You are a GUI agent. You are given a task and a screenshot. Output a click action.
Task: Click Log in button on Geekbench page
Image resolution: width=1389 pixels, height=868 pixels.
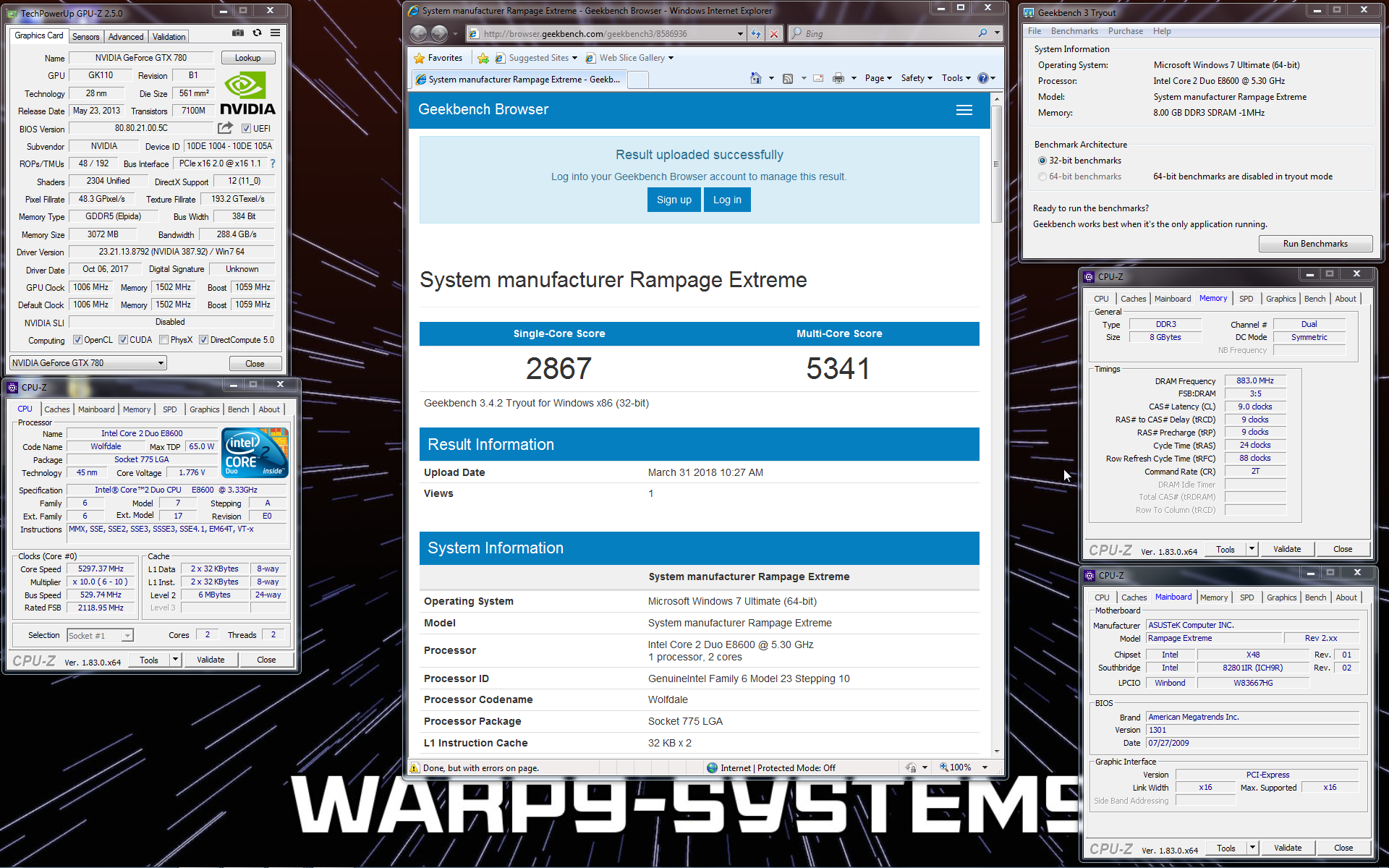[x=727, y=200]
